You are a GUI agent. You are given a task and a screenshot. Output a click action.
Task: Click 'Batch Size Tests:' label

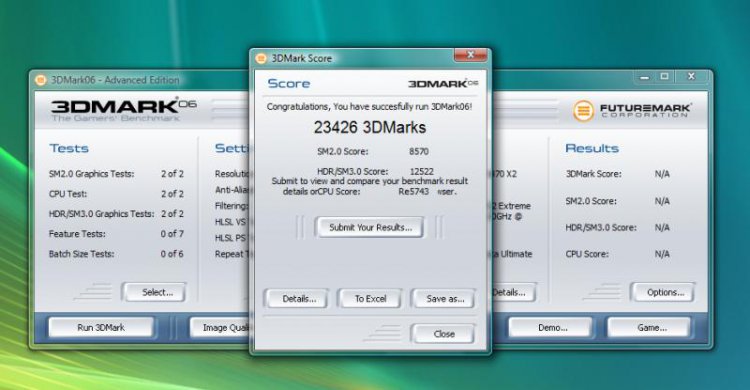pyautogui.click(x=81, y=254)
